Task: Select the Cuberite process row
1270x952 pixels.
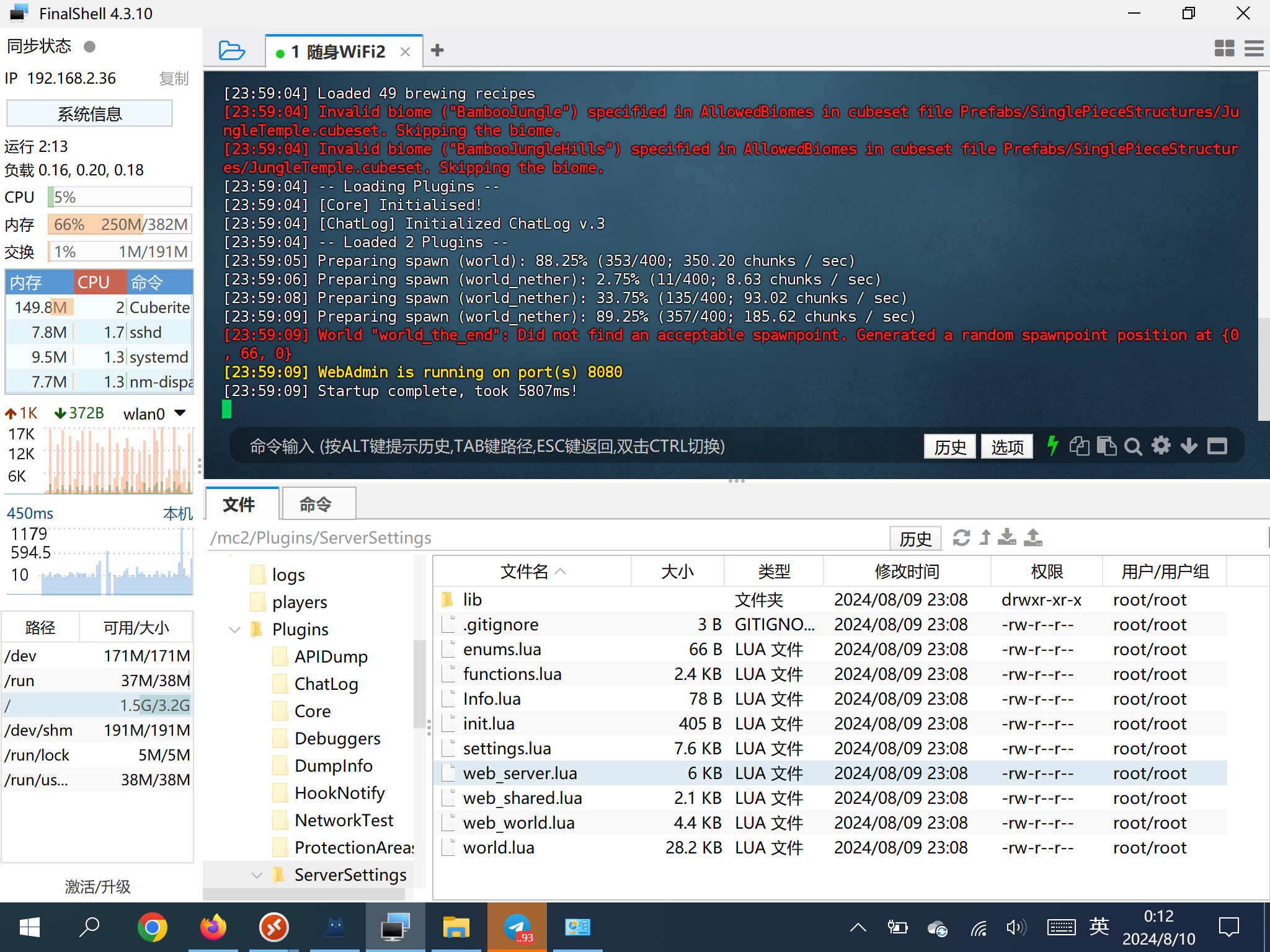Action: (x=99, y=307)
